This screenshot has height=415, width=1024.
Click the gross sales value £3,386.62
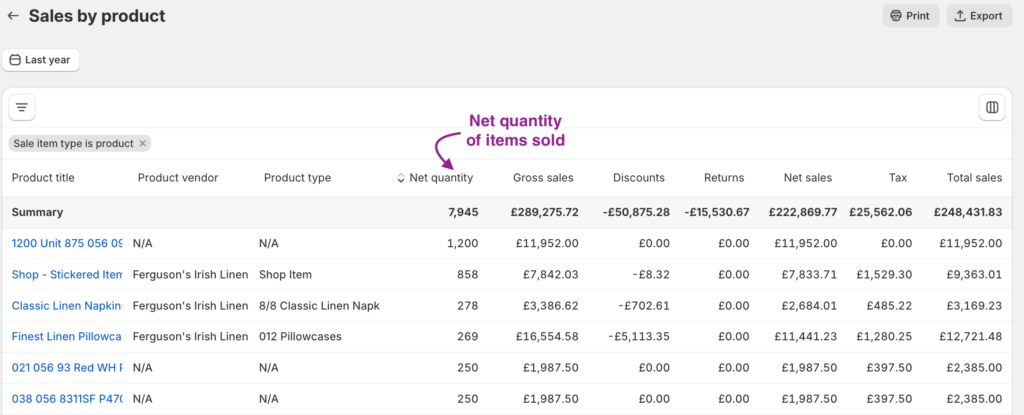coord(551,305)
